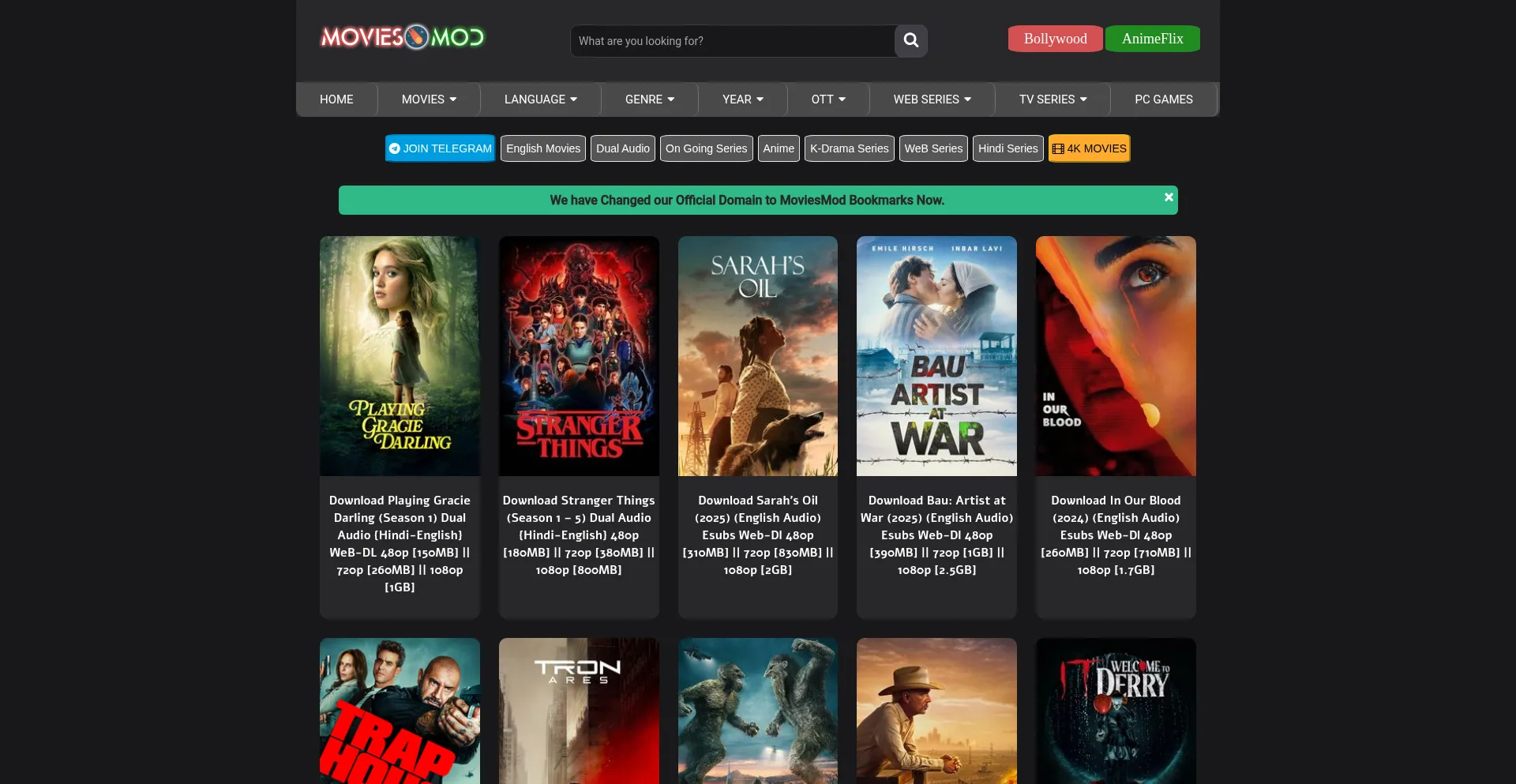Select the Sarah's Oil poster
1516x784 pixels.
(x=757, y=356)
